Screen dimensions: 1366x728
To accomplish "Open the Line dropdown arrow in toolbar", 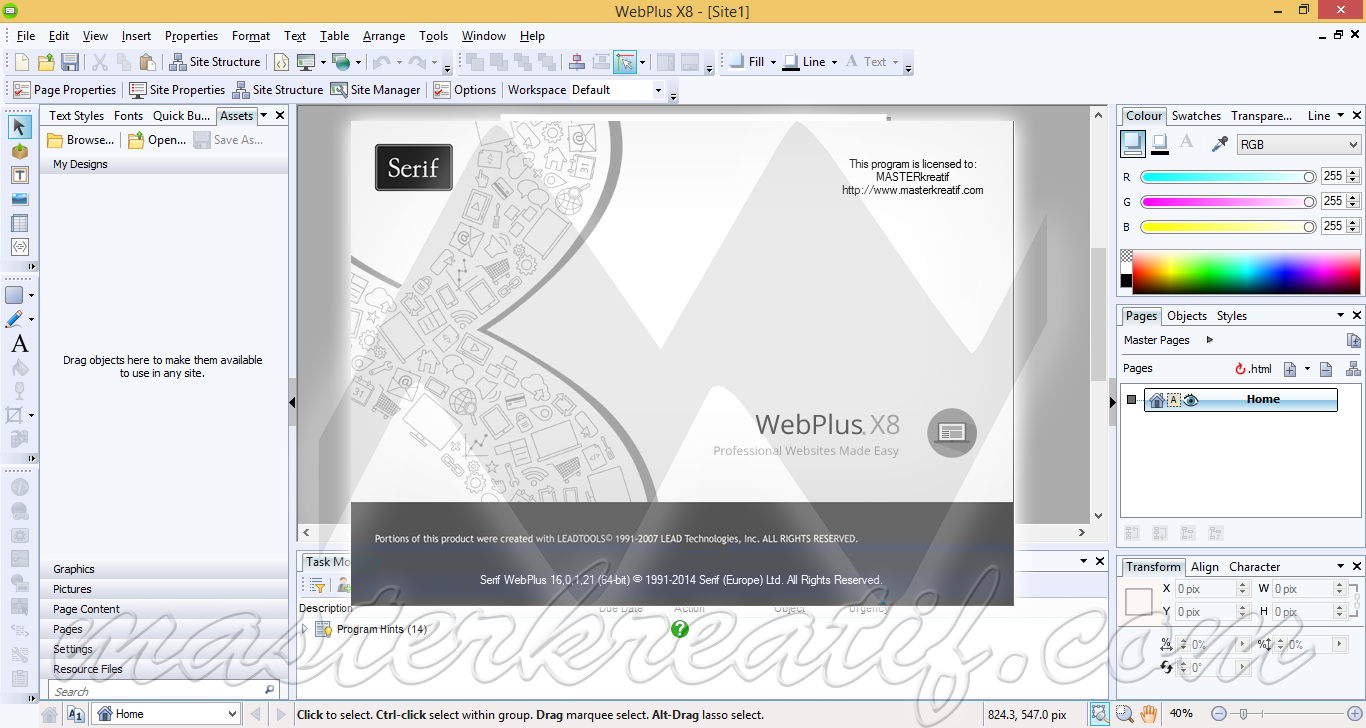I will click(x=834, y=62).
